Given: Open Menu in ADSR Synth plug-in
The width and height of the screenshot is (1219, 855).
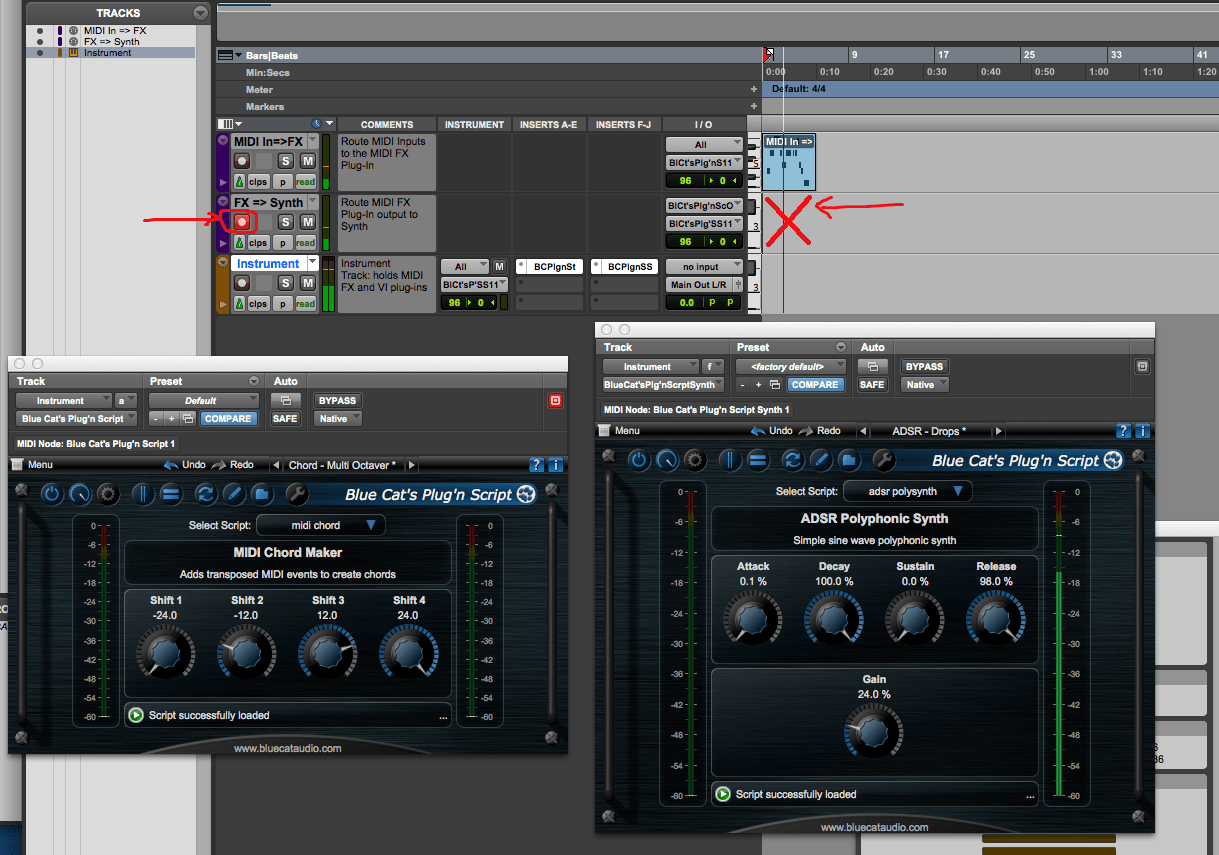Looking at the screenshot, I should 620,431.
